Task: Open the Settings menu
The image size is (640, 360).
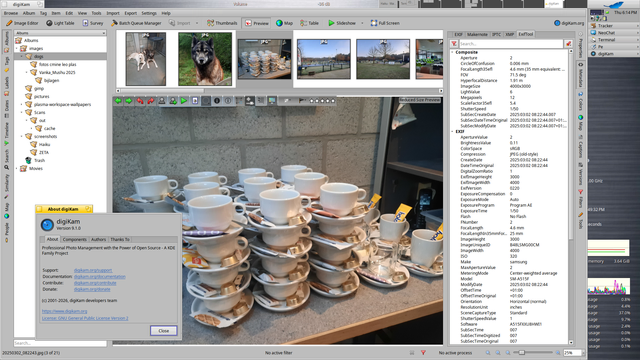Action: [x=149, y=13]
